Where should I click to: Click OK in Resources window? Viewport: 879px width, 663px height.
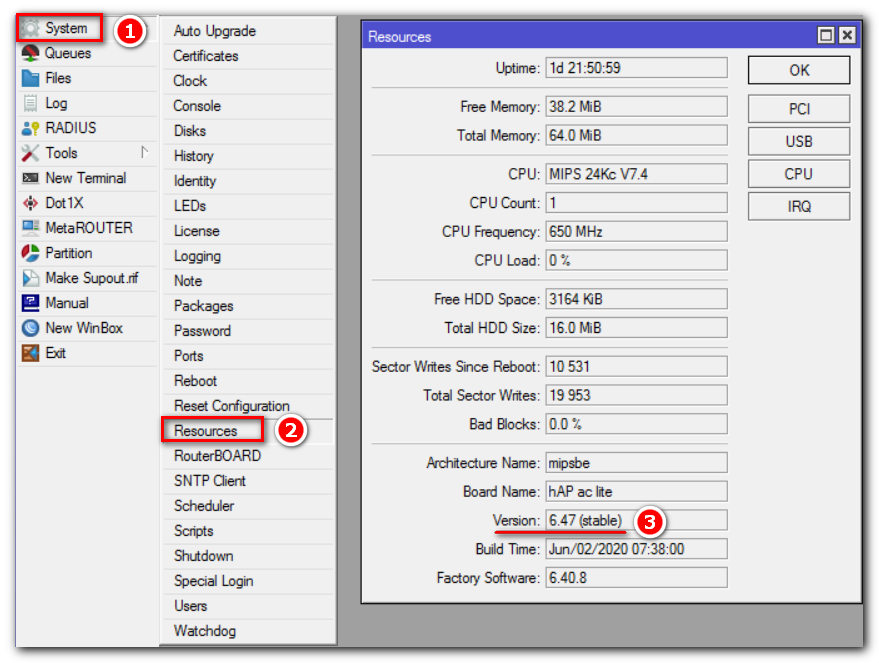799,70
